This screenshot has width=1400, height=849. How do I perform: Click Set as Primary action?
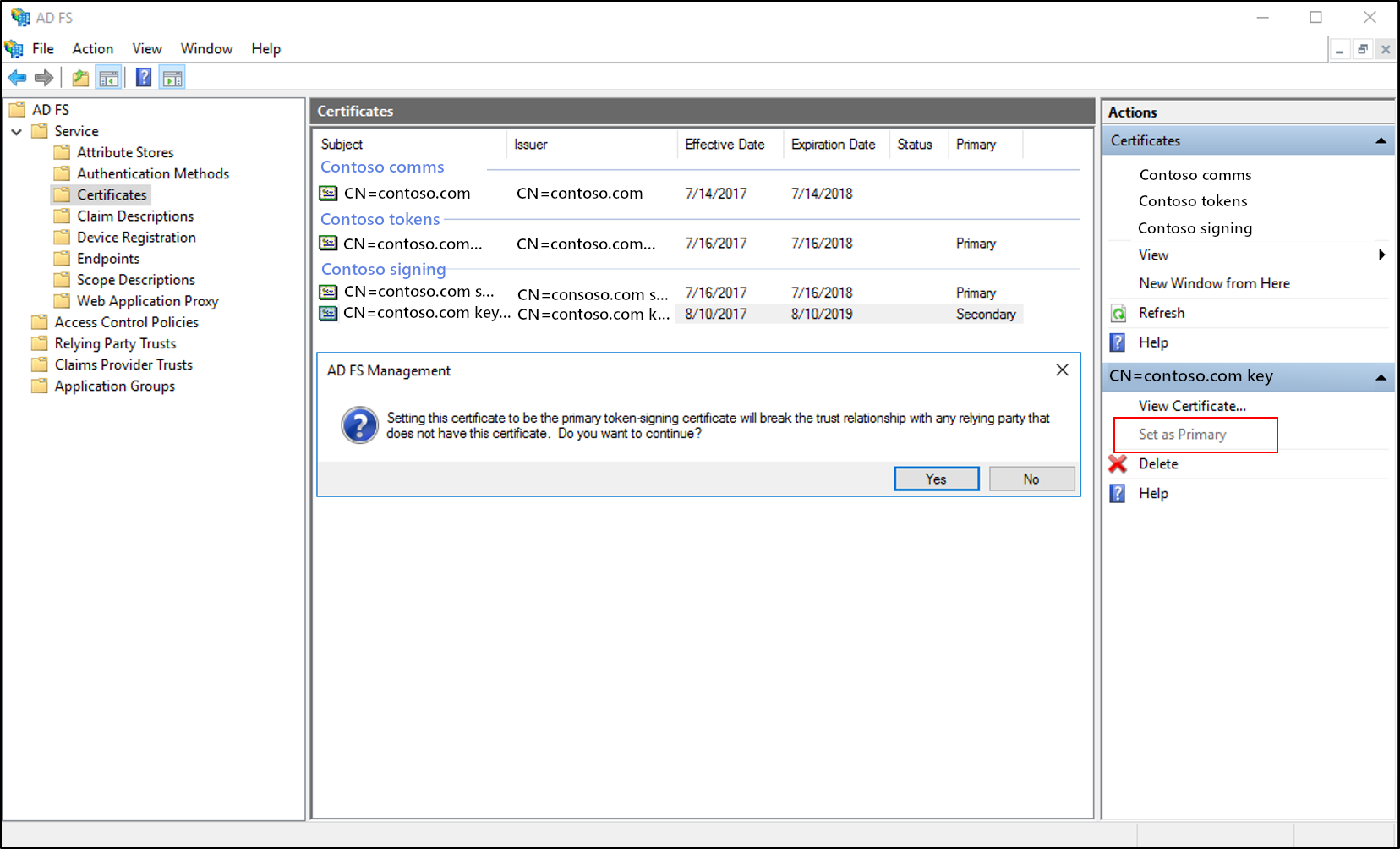[x=1182, y=435]
